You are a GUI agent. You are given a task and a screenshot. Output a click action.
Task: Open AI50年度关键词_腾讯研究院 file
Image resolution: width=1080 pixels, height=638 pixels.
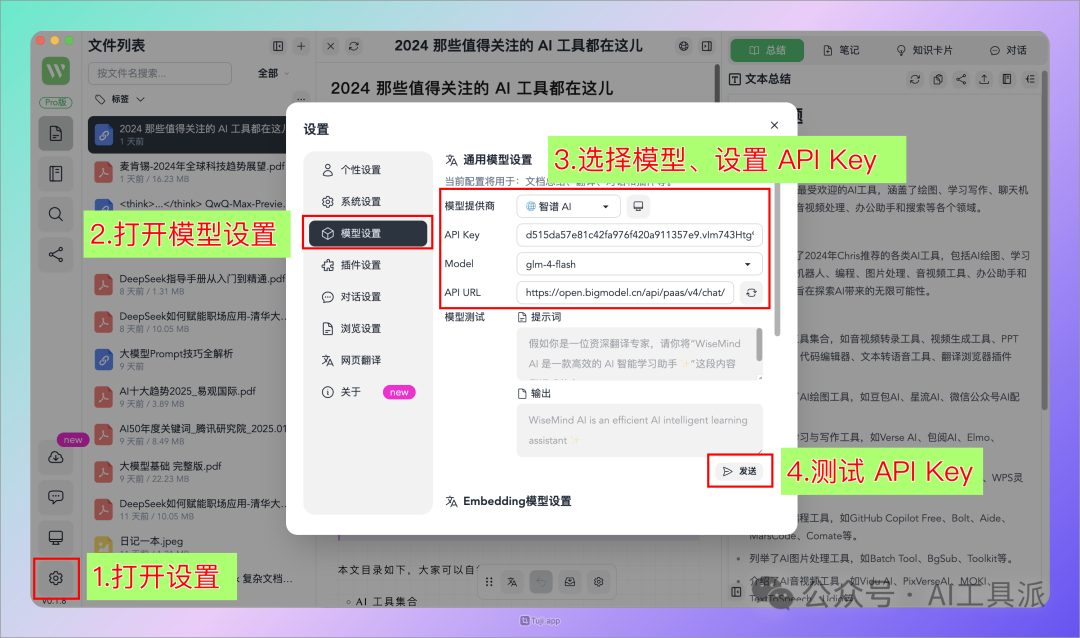[x=191, y=434]
